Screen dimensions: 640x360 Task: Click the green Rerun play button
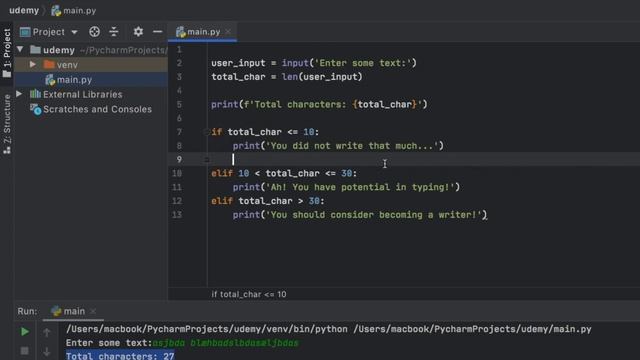[25, 332]
